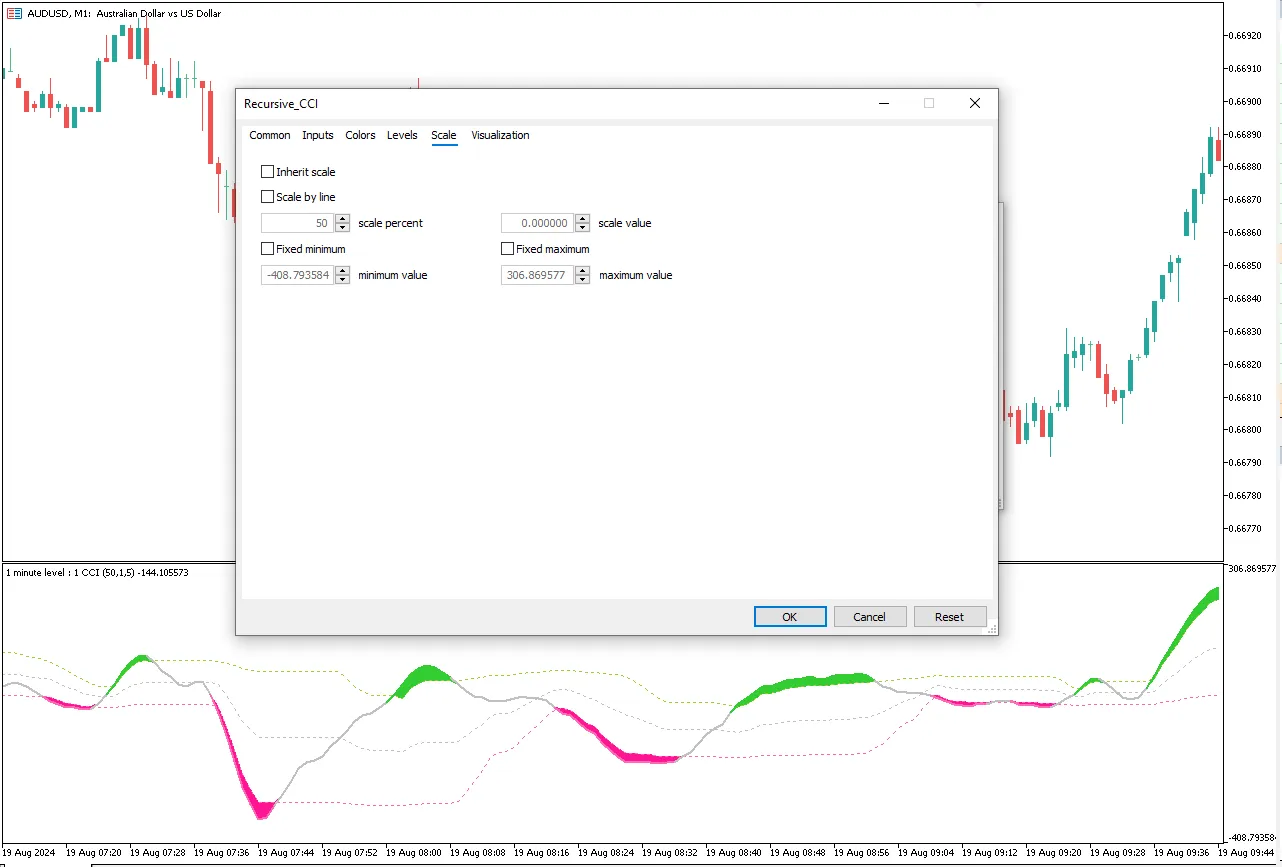The width and height of the screenshot is (1282, 867).
Task: Go to the Colors tab
Action: click(360, 135)
